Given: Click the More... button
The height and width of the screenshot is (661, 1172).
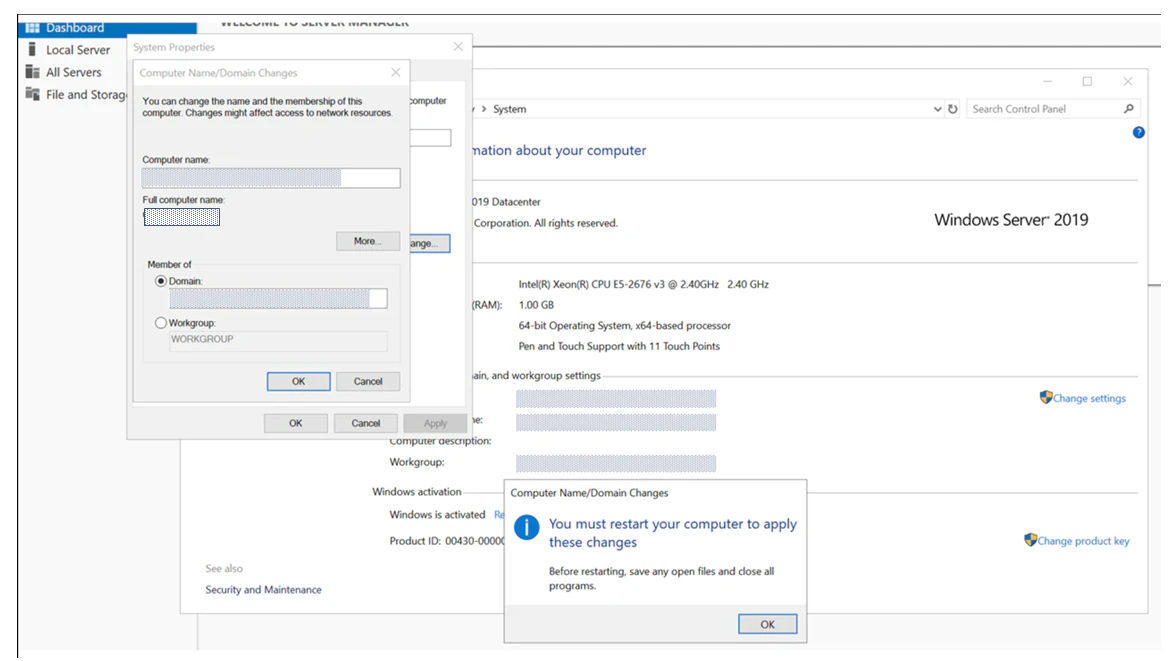Looking at the screenshot, I should 368,241.
